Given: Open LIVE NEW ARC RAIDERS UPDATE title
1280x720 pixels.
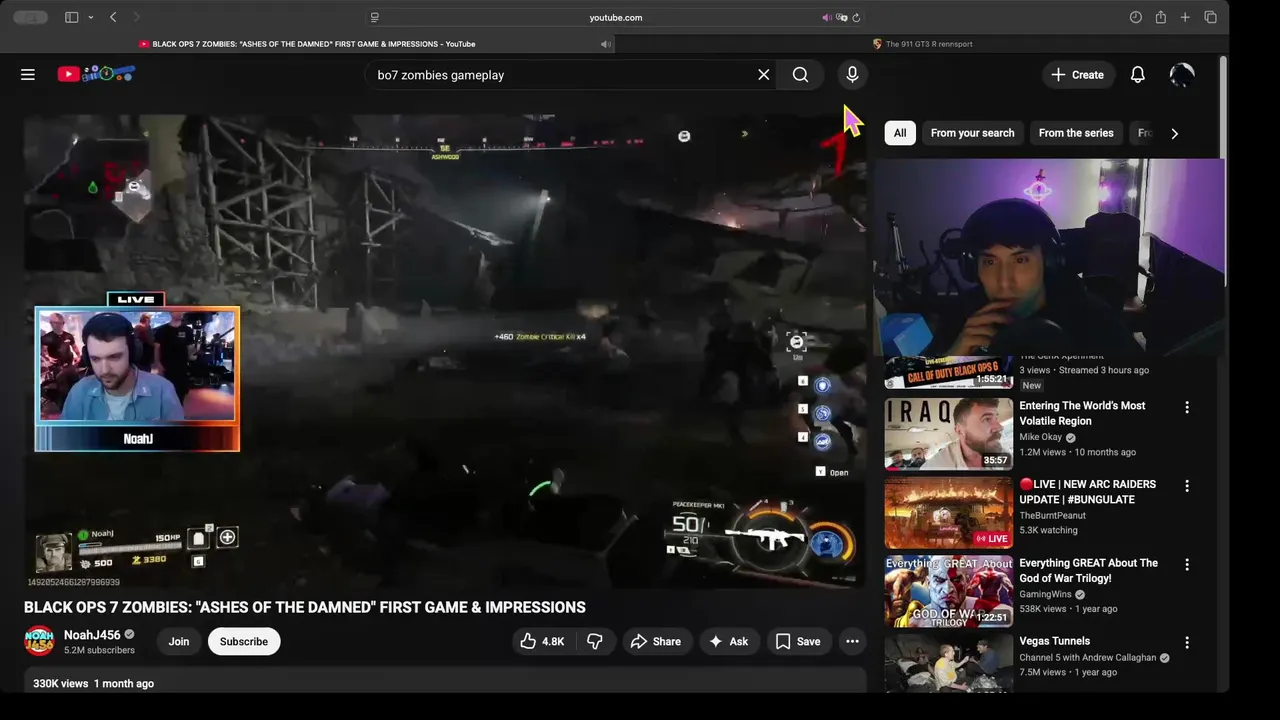Looking at the screenshot, I should (x=1087, y=492).
